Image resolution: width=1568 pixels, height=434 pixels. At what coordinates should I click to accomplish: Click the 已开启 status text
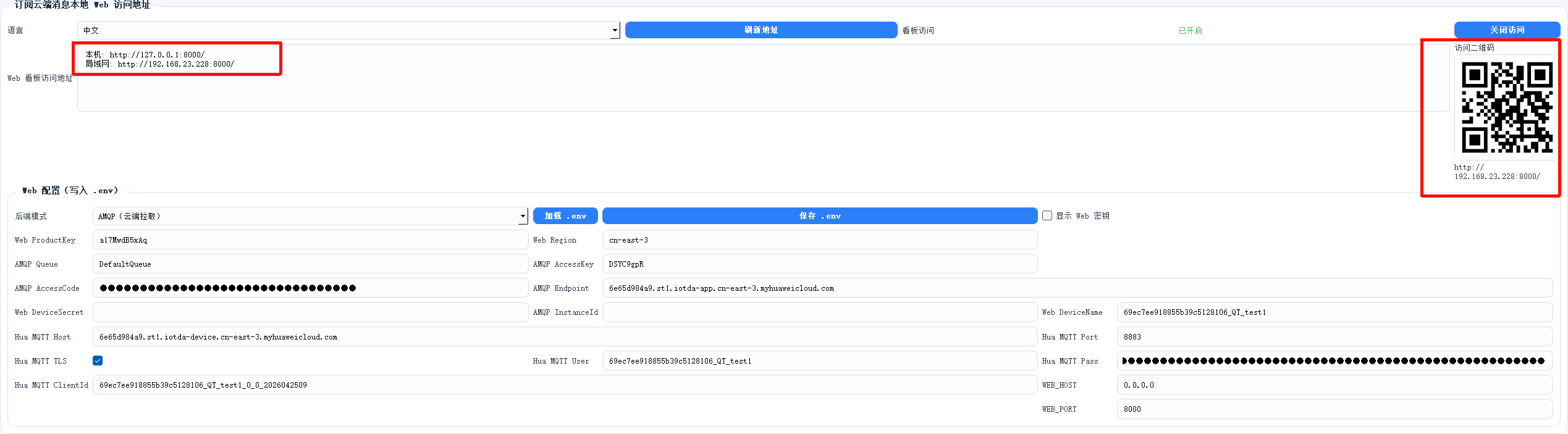[1190, 30]
